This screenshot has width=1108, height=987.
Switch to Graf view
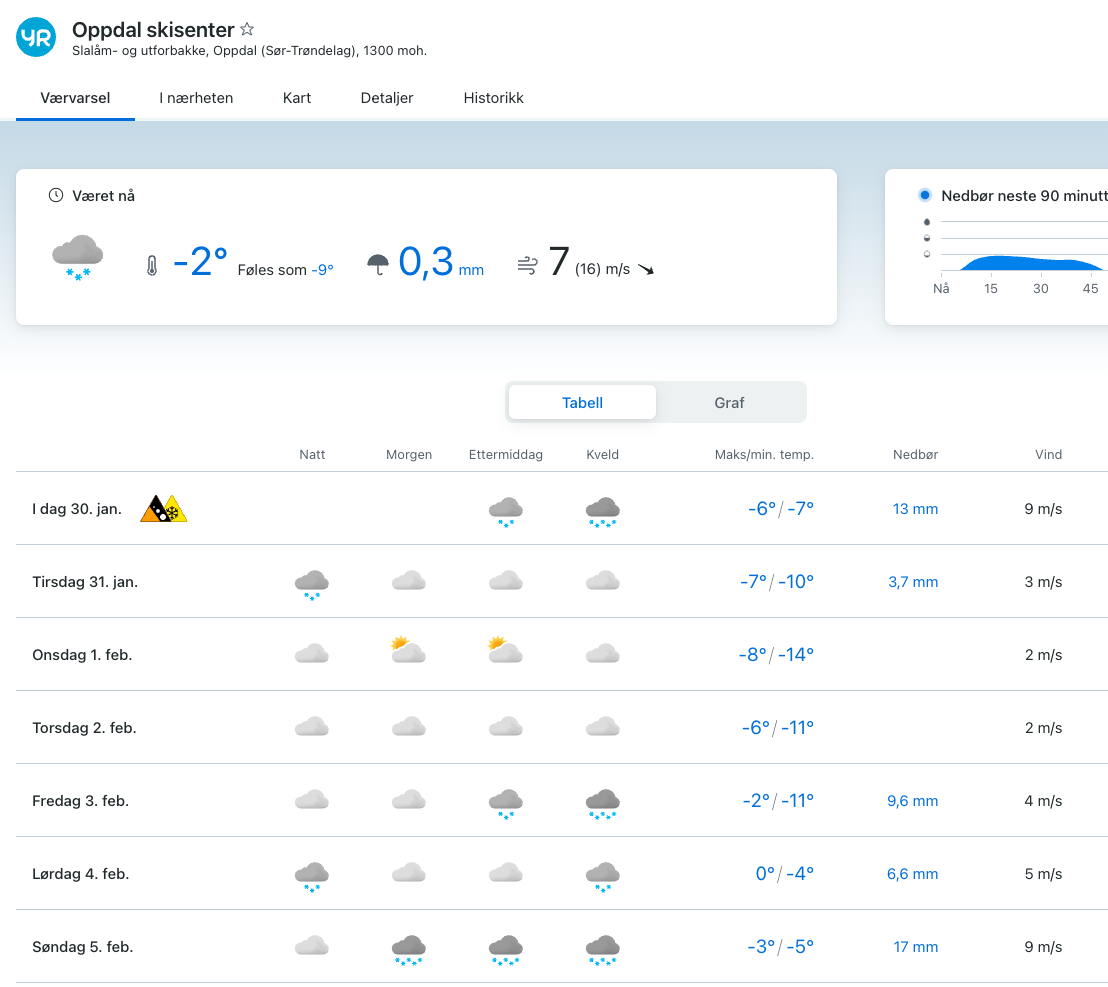tap(729, 403)
